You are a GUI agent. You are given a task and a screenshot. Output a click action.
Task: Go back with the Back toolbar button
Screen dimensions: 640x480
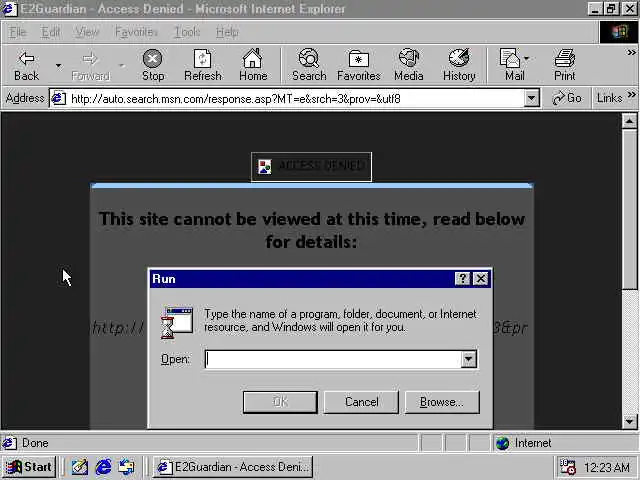click(26, 65)
